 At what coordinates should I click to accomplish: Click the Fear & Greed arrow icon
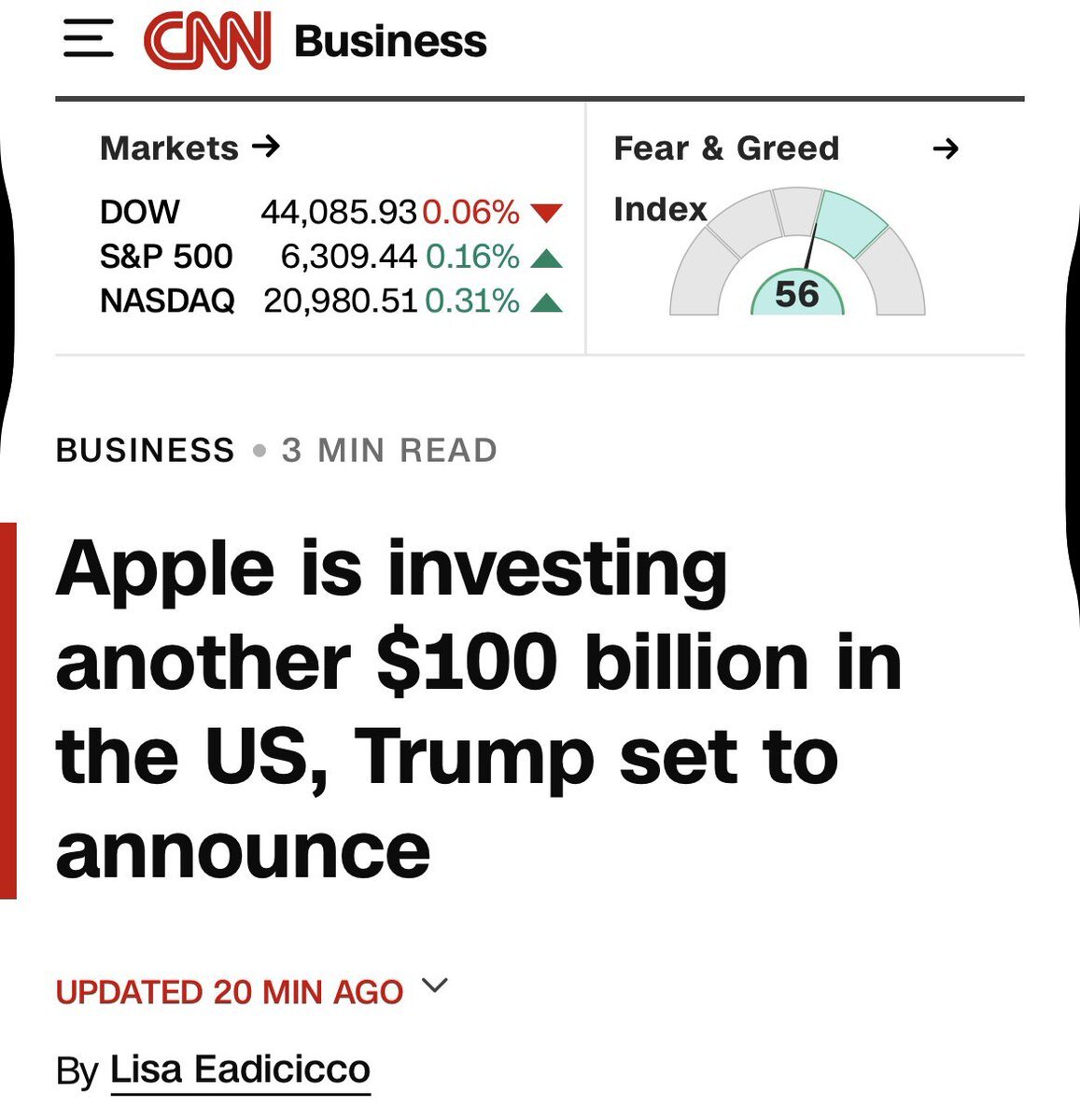pos(946,148)
